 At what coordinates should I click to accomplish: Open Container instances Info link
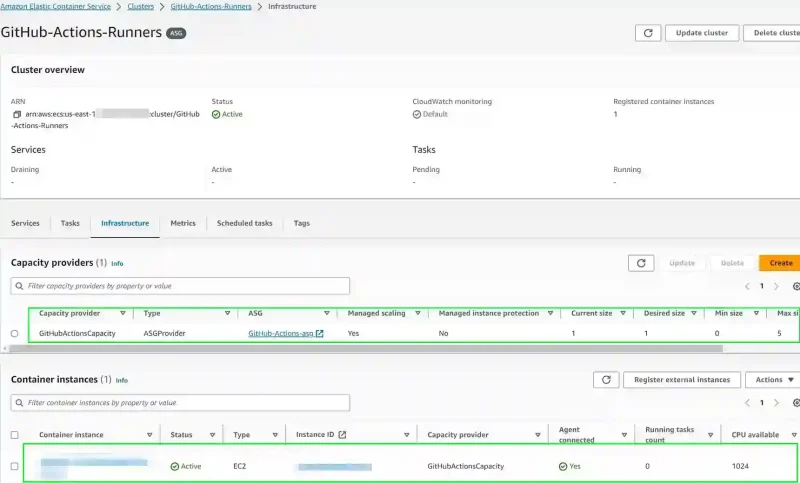click(121, 380)
